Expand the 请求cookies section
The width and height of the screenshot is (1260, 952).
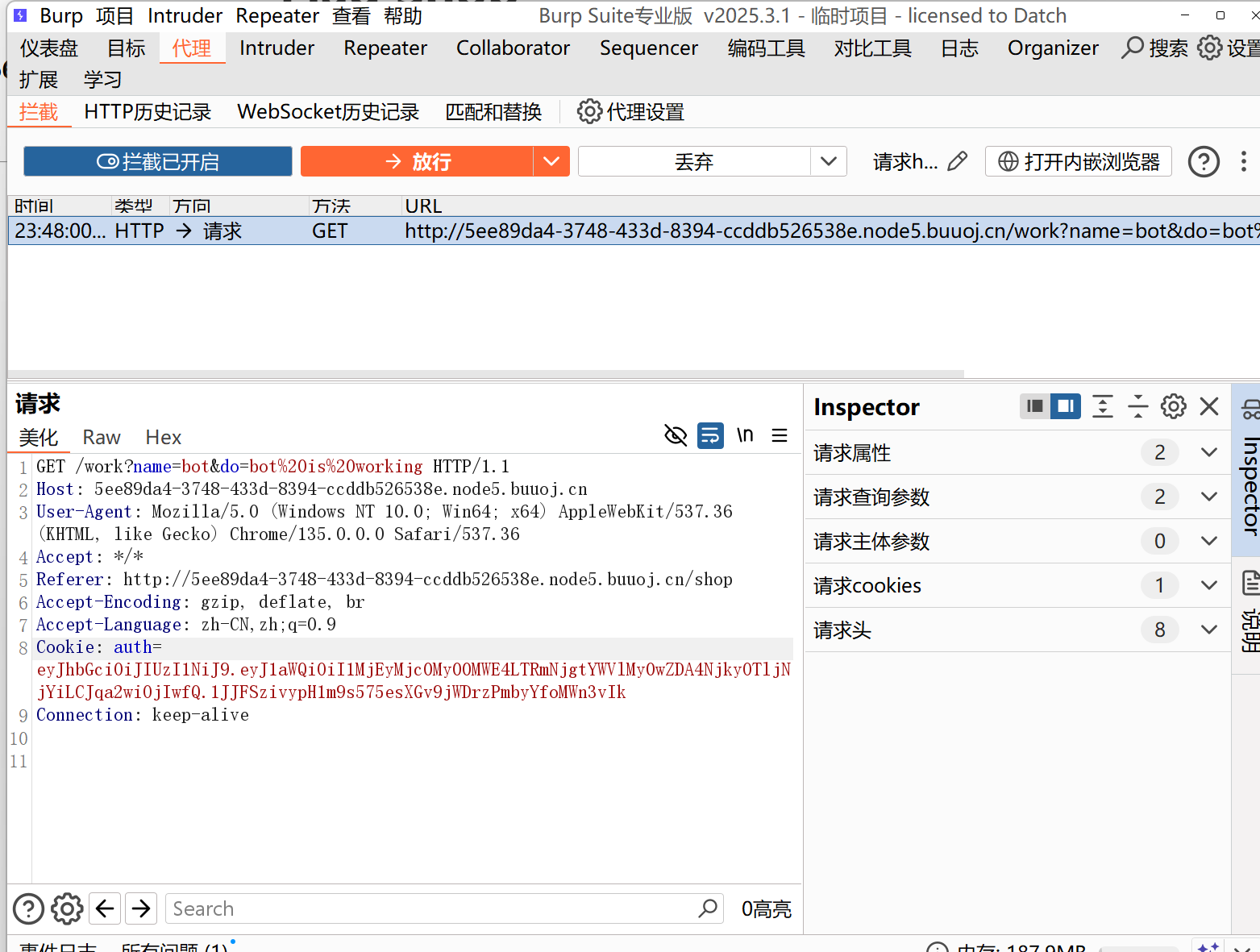(1208, 585)
